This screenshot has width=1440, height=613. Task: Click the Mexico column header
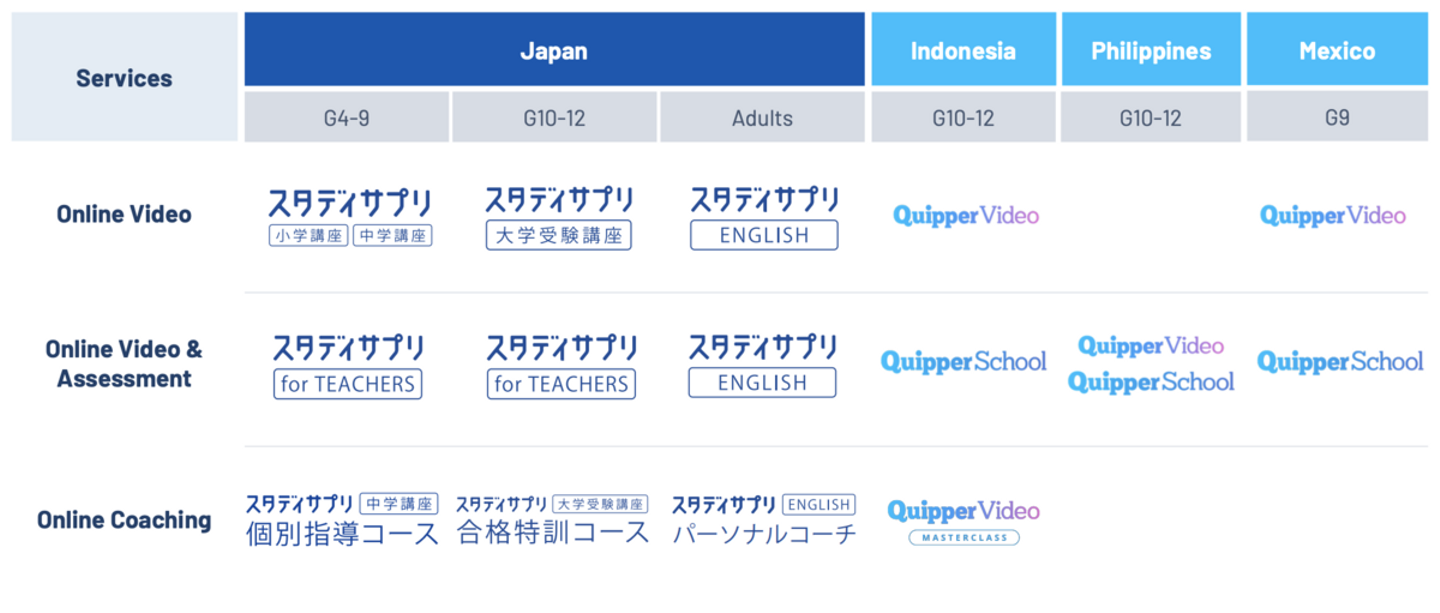click(1337, 50)
